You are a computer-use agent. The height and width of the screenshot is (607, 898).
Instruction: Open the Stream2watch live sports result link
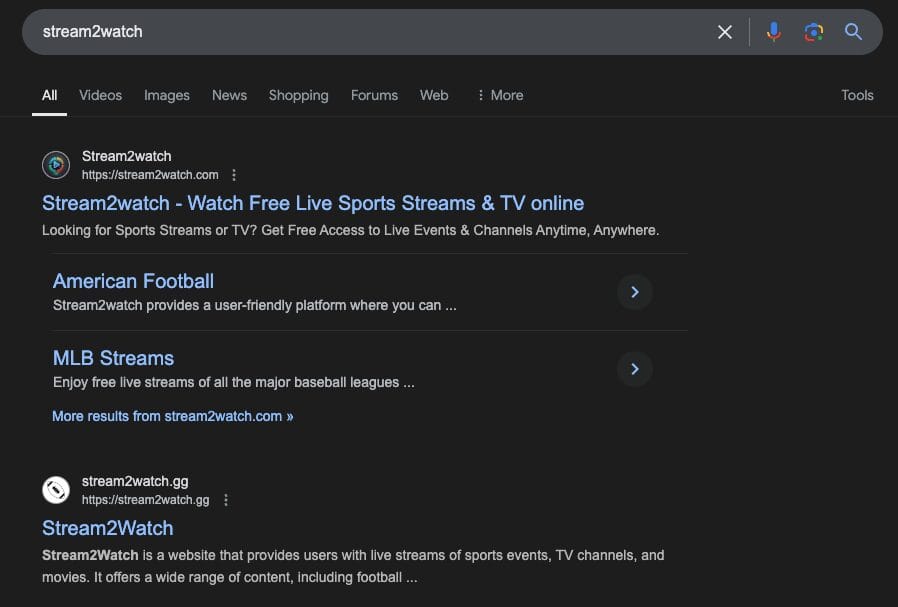(x=312, y=203)
